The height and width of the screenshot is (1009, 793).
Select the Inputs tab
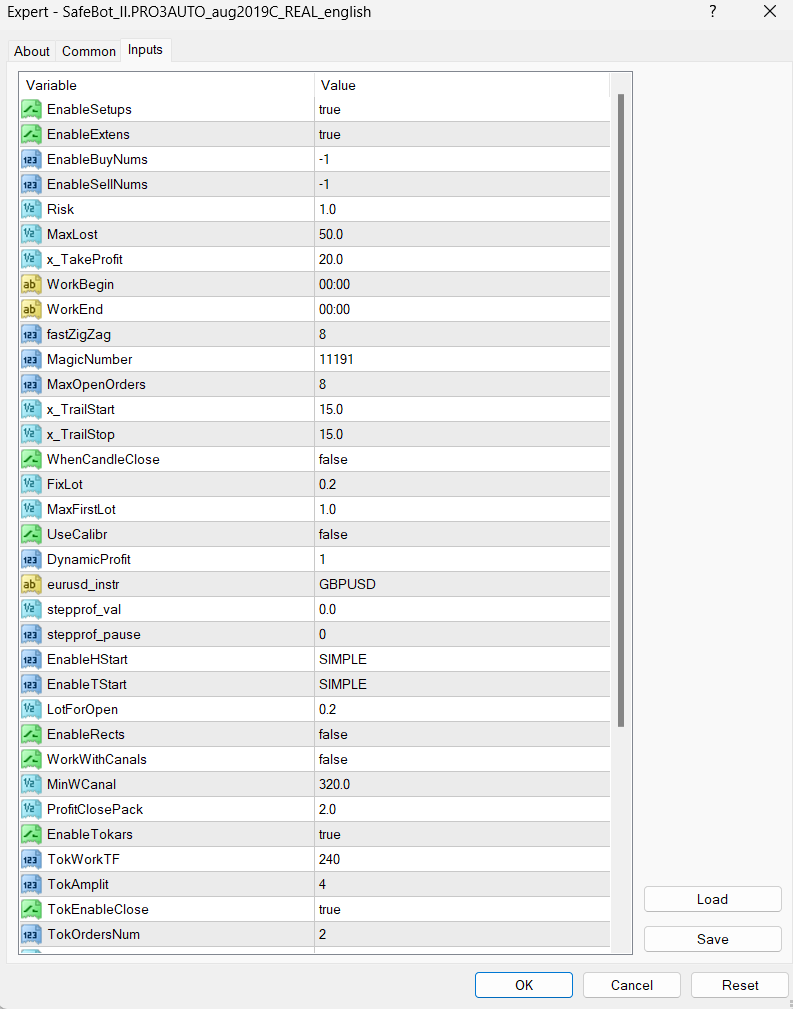pos(145,50)
